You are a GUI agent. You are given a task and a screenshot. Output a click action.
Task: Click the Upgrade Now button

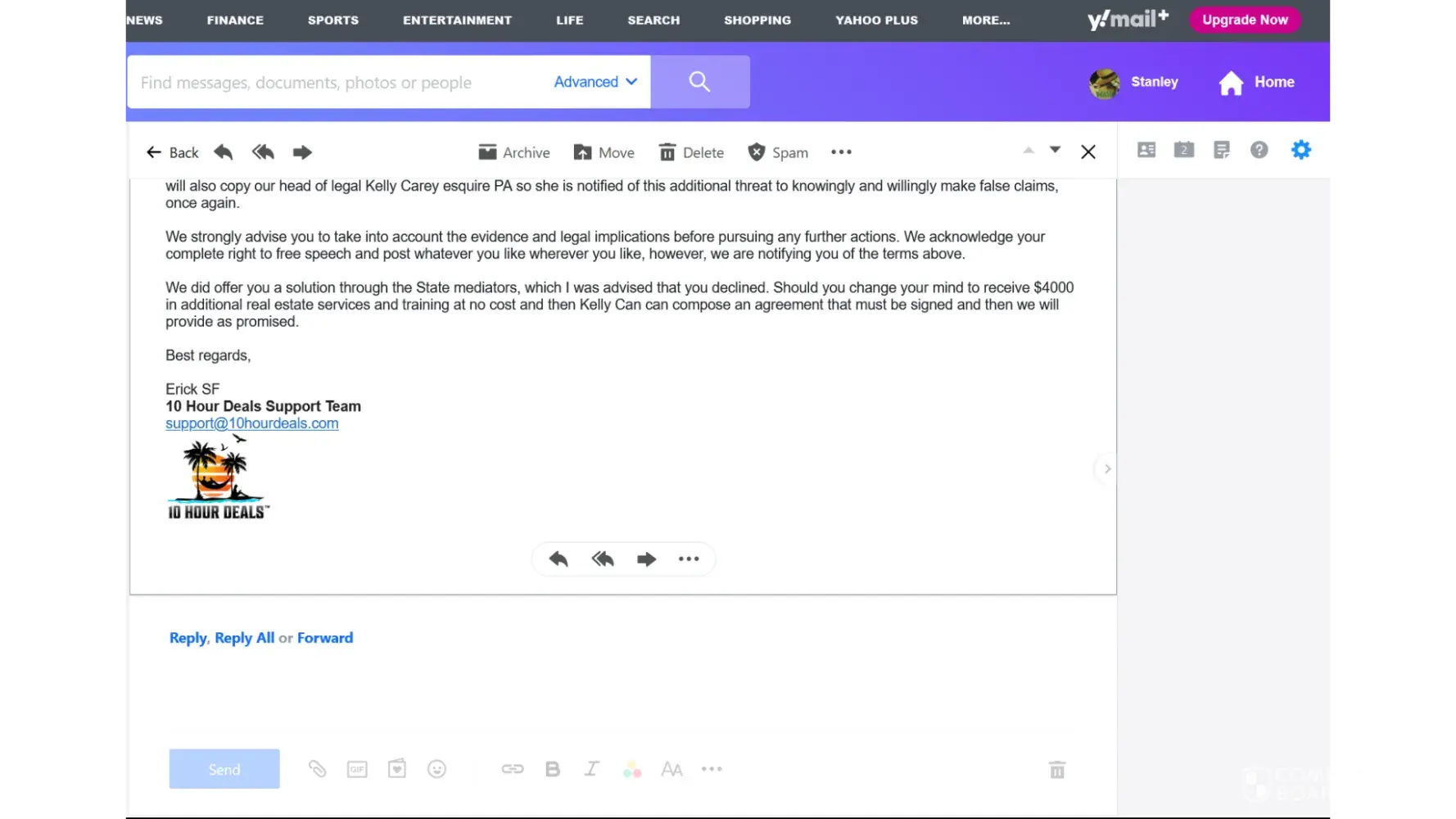click(1245, 20)
